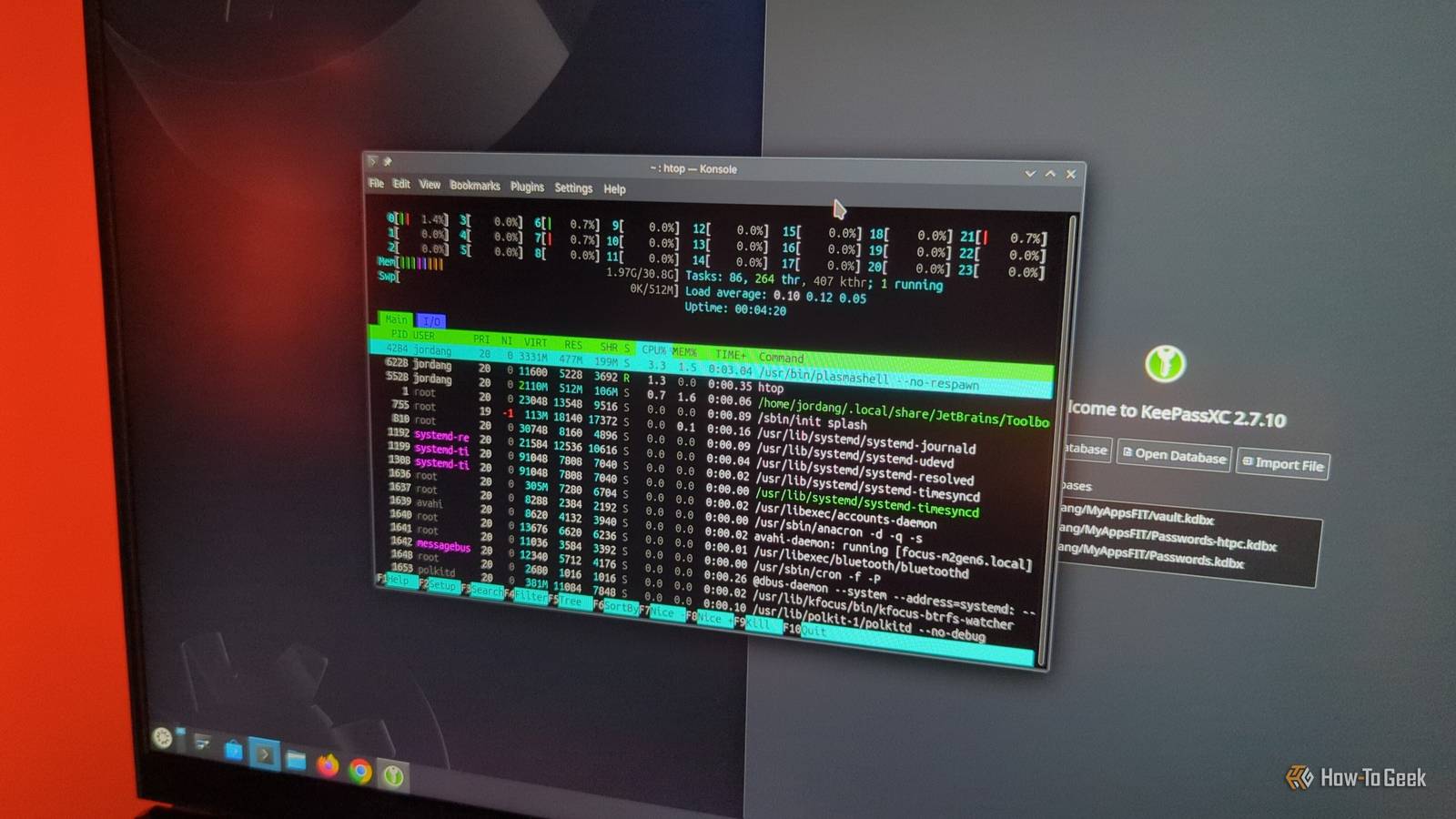Click the system settings icon in taskbar
This screenshot has width=1456, height=819.
(x=202, y=743)
